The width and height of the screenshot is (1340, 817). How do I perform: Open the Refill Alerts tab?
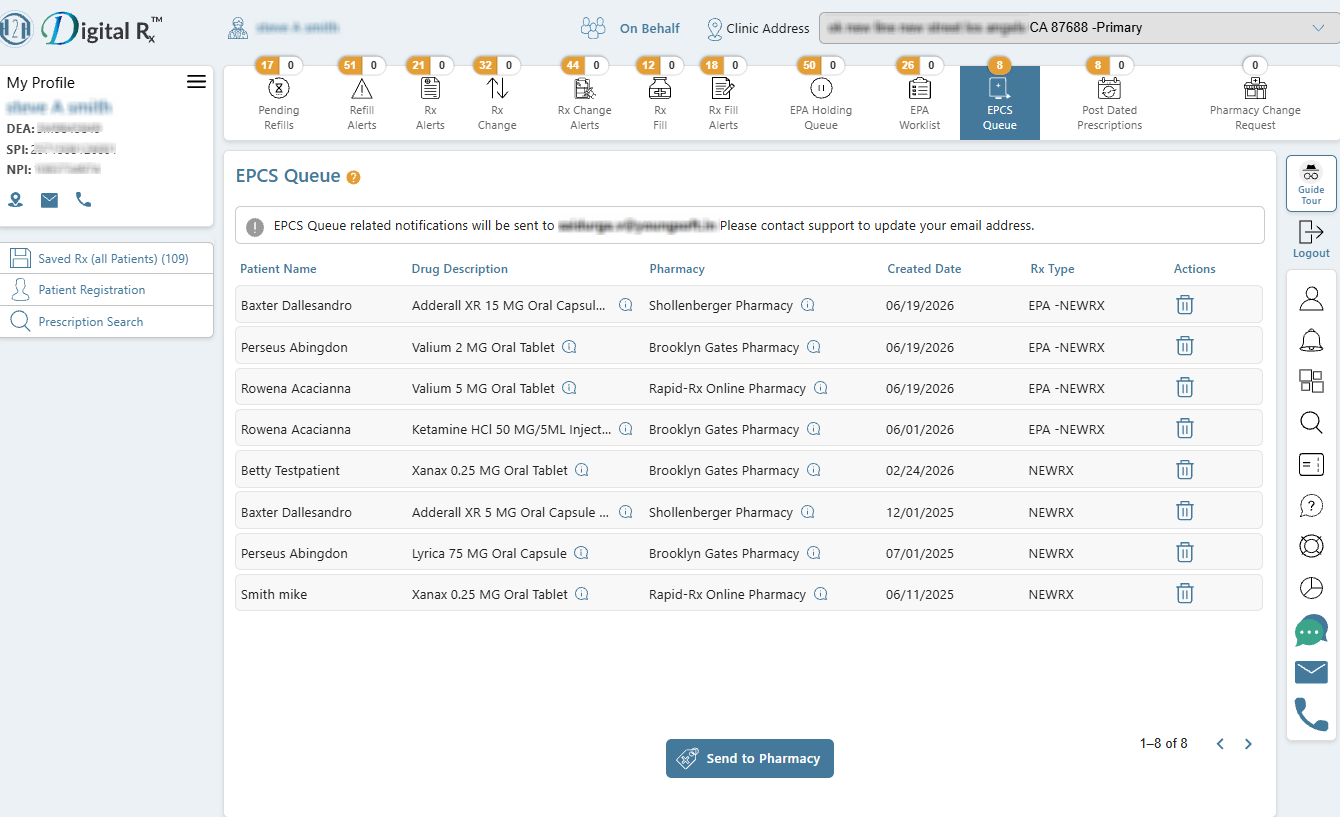(x=362, y=103)
